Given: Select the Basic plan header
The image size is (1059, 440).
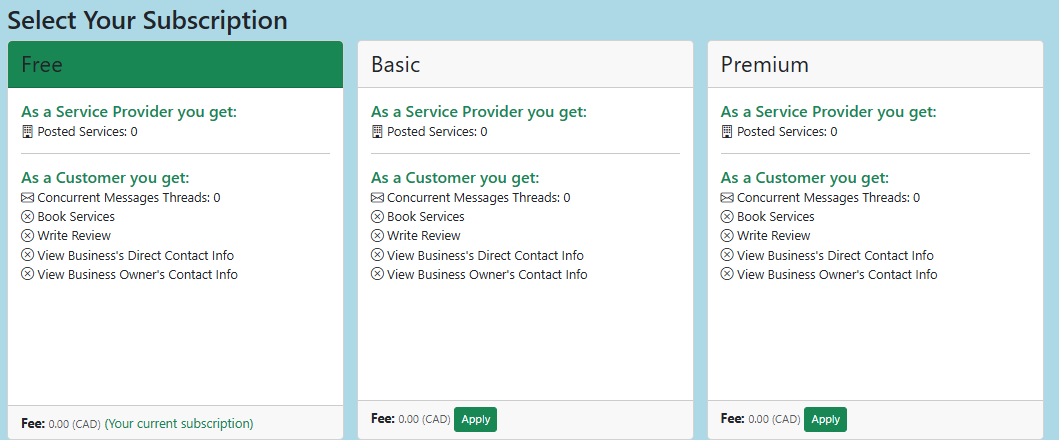Looking at the screenshot, I should click(x=525, y=65).
